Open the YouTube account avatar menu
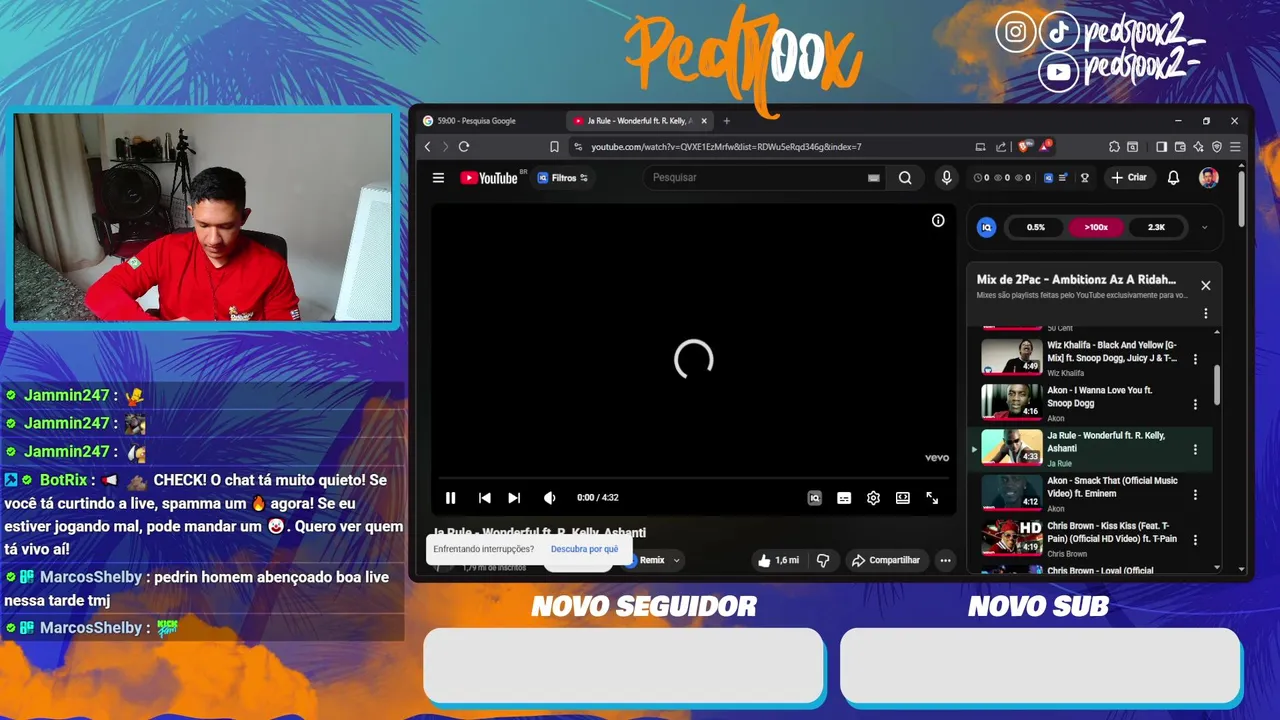 (x=1209, y=178)
